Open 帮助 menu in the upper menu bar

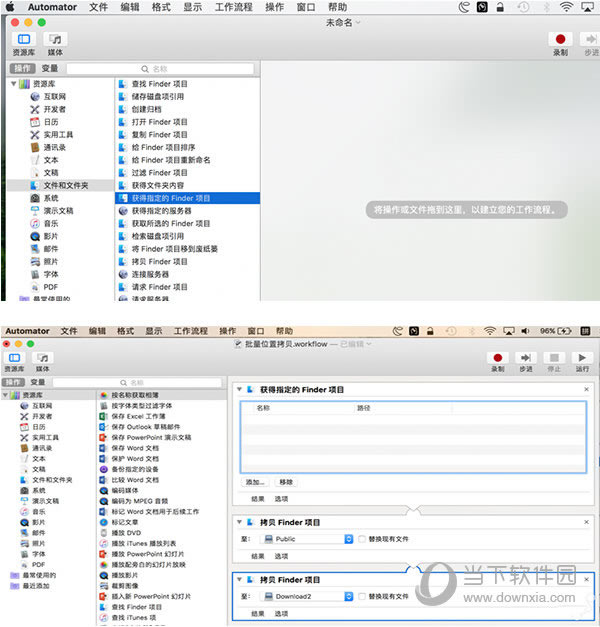(337, 7)
